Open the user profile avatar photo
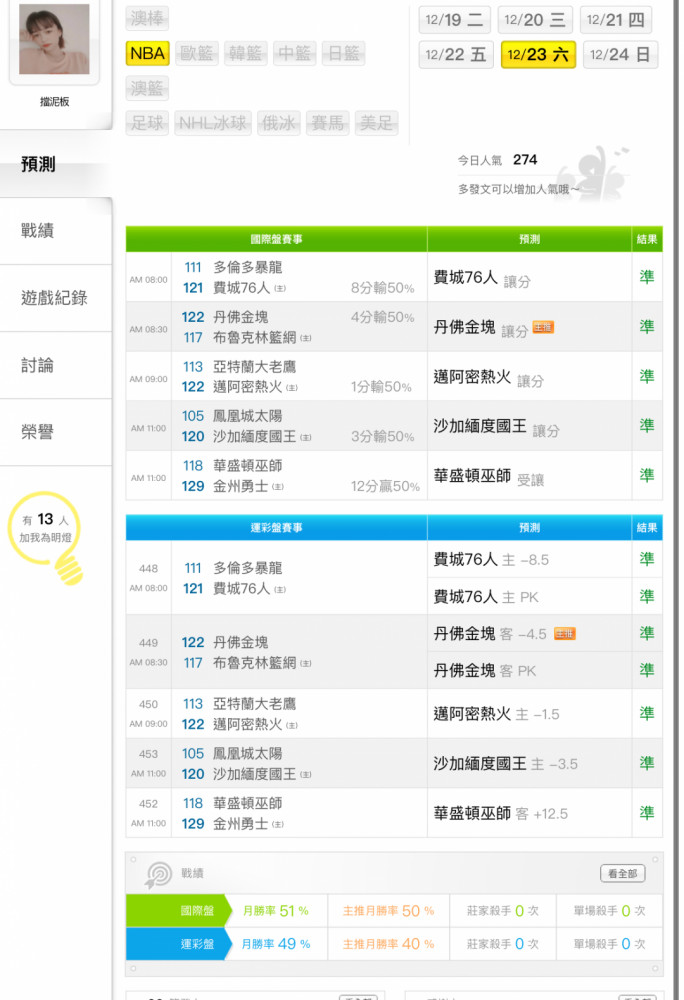684x1000 pixels. [x=54, y=40]
